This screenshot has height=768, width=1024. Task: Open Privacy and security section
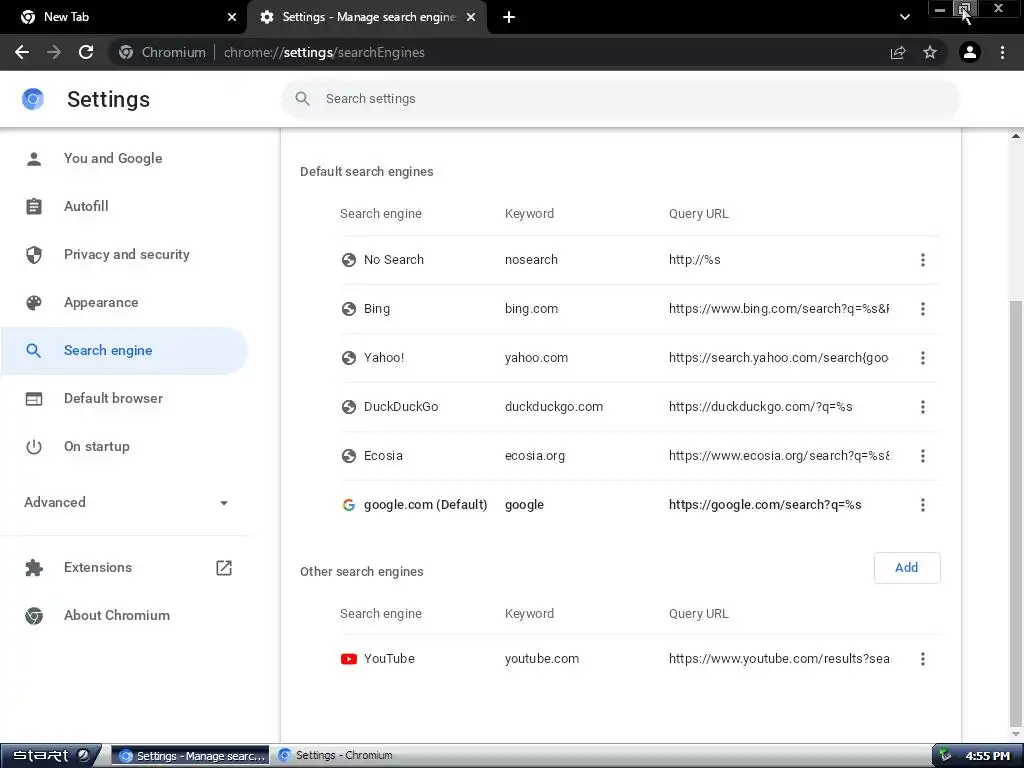pyautogui.click(x=124, y=255)
